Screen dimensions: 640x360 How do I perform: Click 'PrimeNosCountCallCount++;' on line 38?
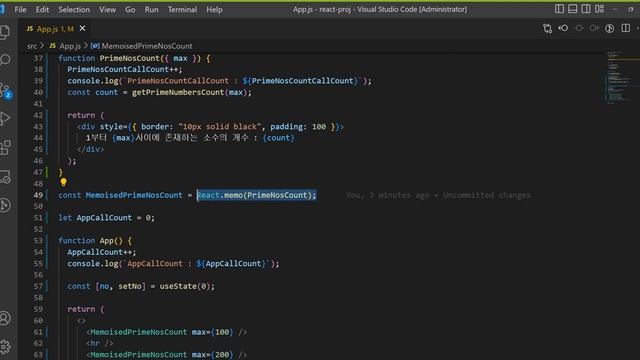click(125, 69)
